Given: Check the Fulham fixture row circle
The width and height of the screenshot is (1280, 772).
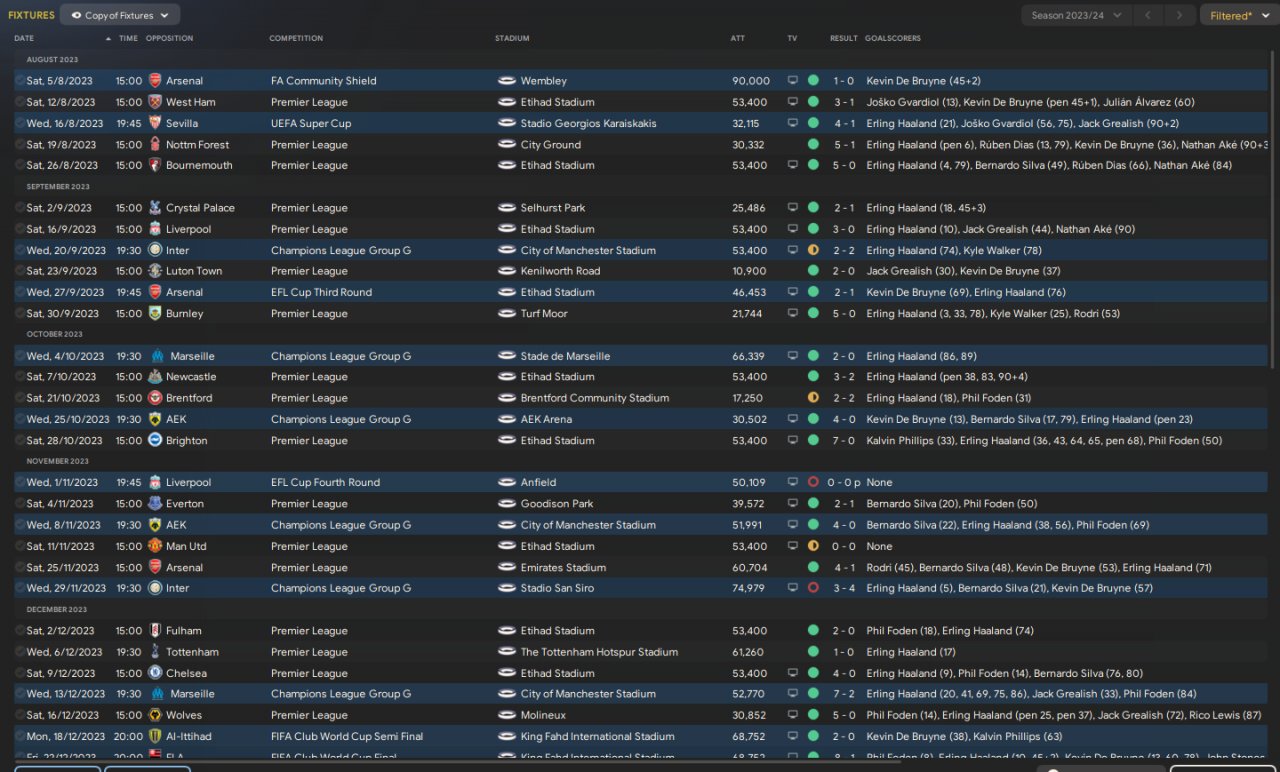Looking at the screenshot, I should pos(20,631).
